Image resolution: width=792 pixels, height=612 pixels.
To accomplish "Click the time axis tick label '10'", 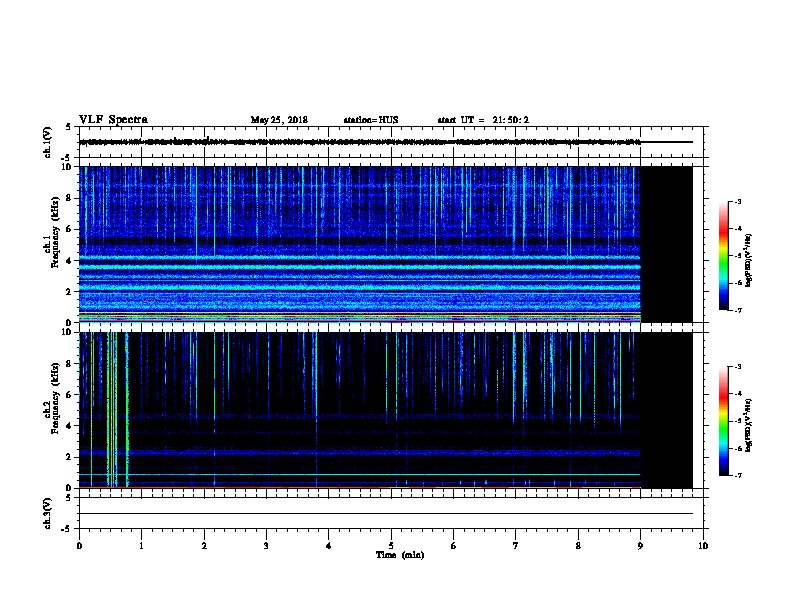I will click(703, 546).
